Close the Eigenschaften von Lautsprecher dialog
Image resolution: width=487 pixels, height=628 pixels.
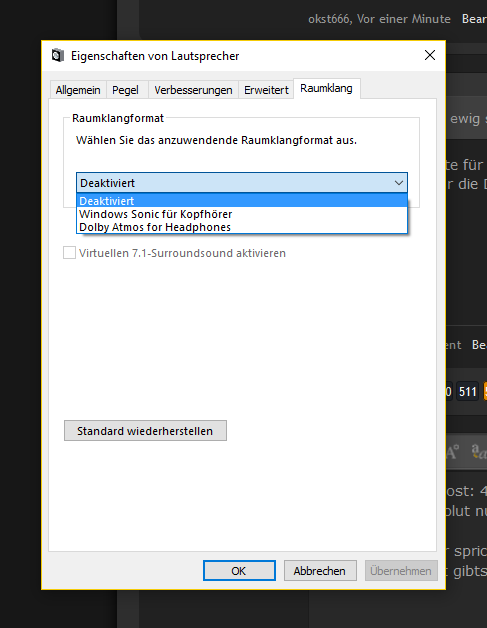point(430,55)
